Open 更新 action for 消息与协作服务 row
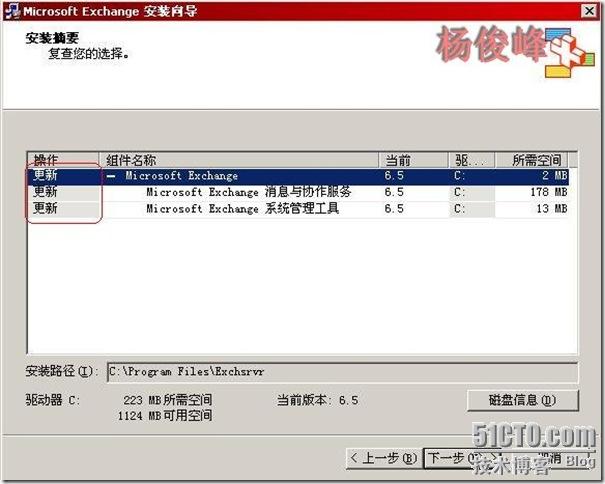 coord(63,192)
